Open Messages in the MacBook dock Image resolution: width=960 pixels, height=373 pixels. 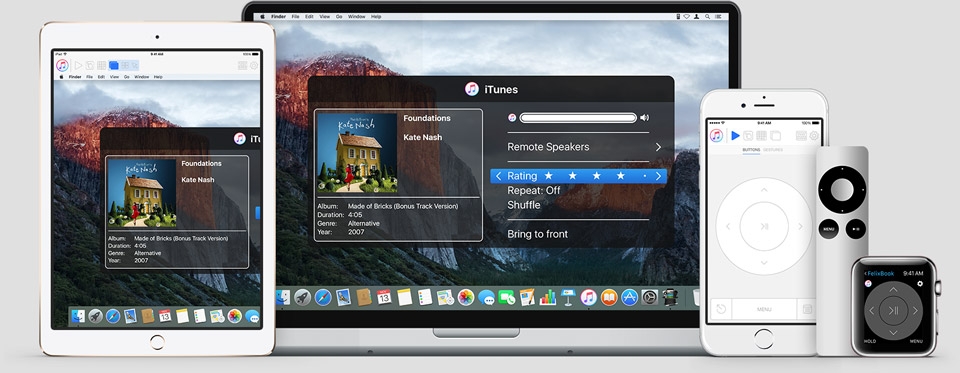486,298
